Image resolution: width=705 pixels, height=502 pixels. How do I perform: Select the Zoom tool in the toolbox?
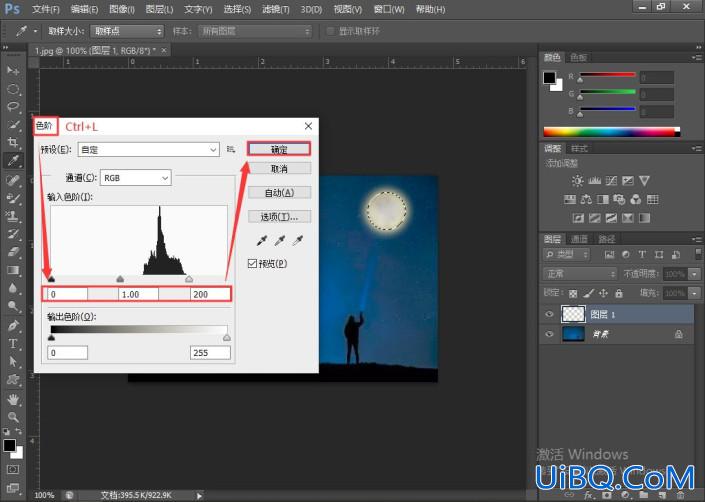tap(13, 417)
